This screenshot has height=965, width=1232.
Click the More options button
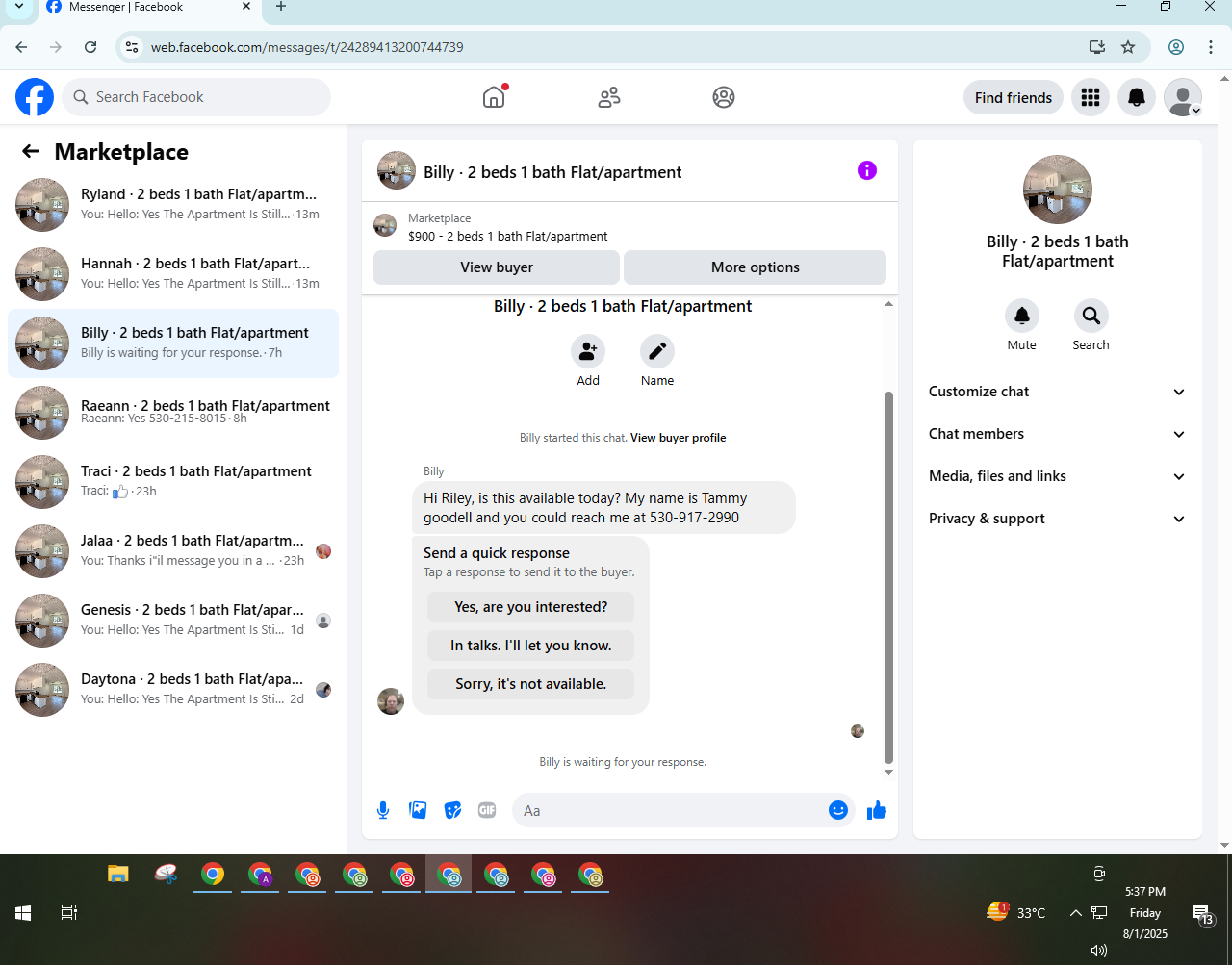click(756, 267)
